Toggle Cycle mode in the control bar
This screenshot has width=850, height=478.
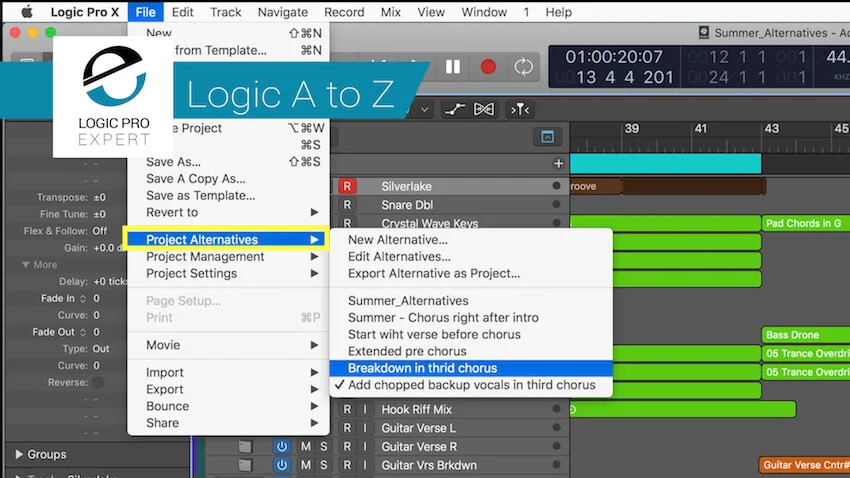pos(523,67)
